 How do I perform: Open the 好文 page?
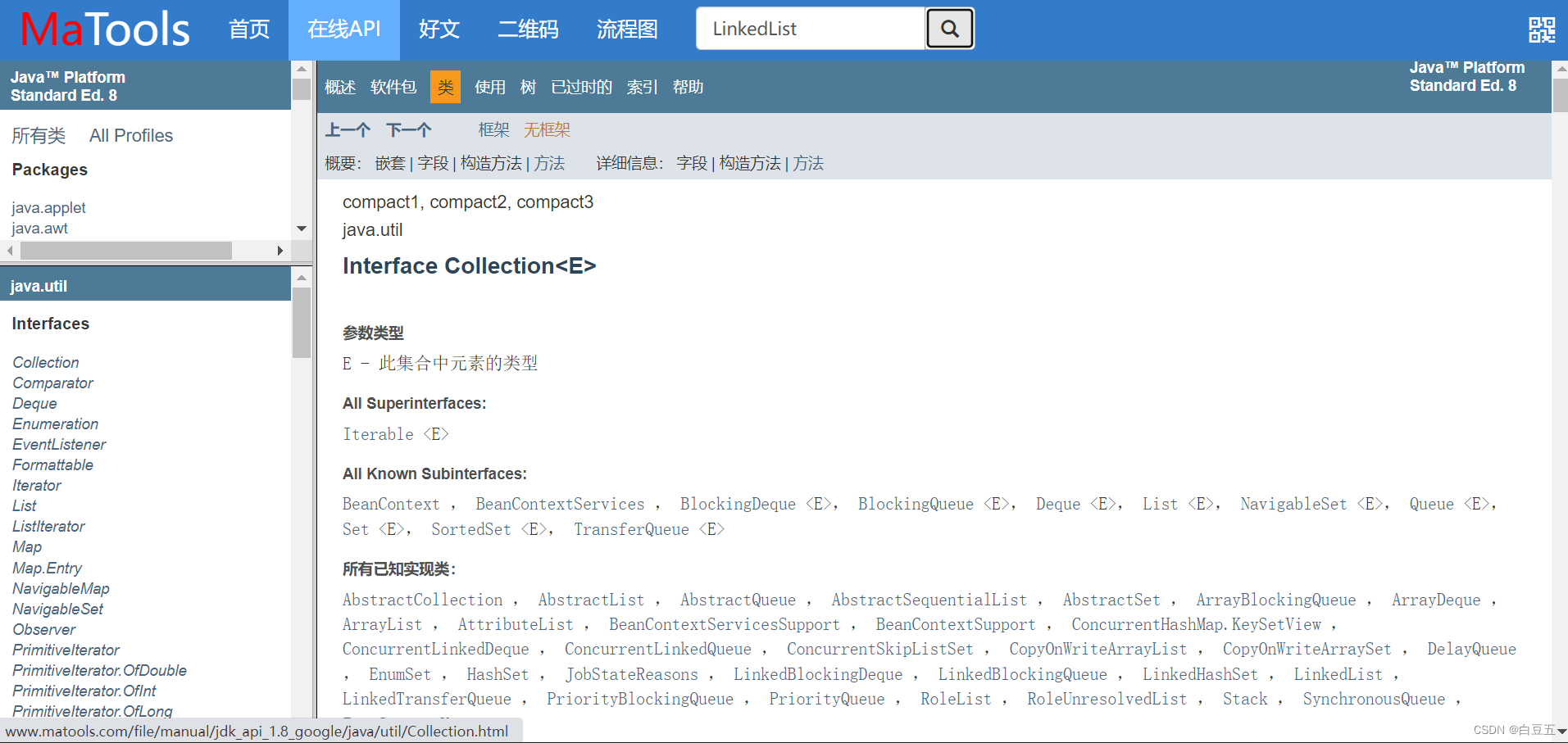click(439, 29)
